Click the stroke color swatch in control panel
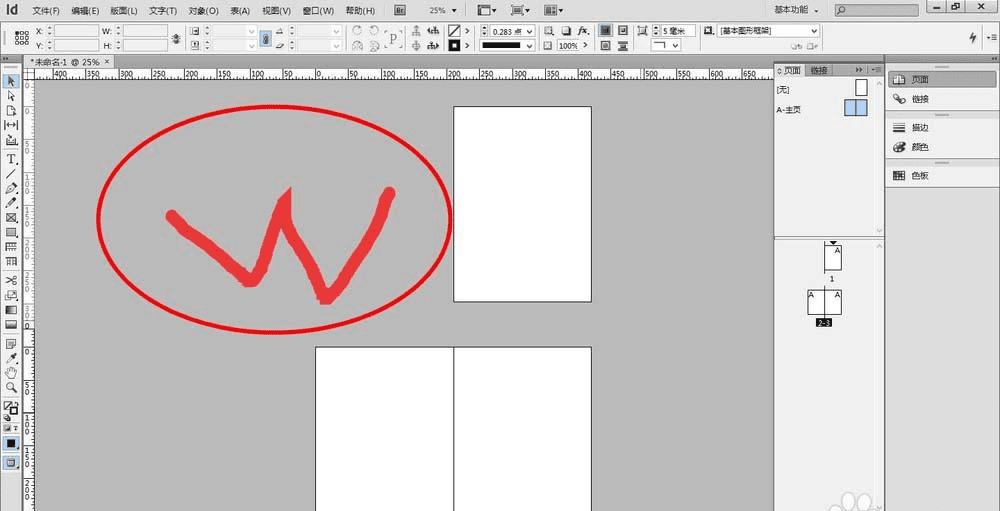Viewport: 1000px width, 511px height. (x=454, y=45)
